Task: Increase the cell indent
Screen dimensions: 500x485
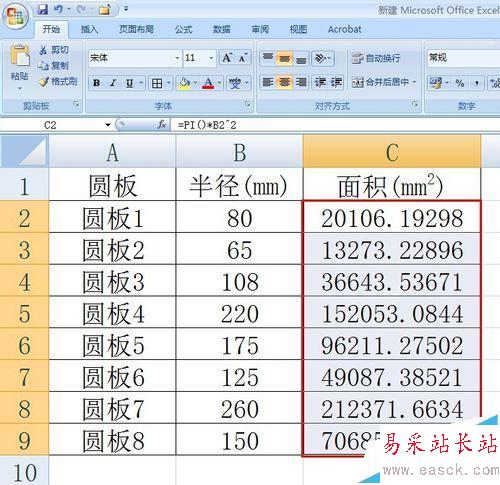Action: [x=336, y=82]
